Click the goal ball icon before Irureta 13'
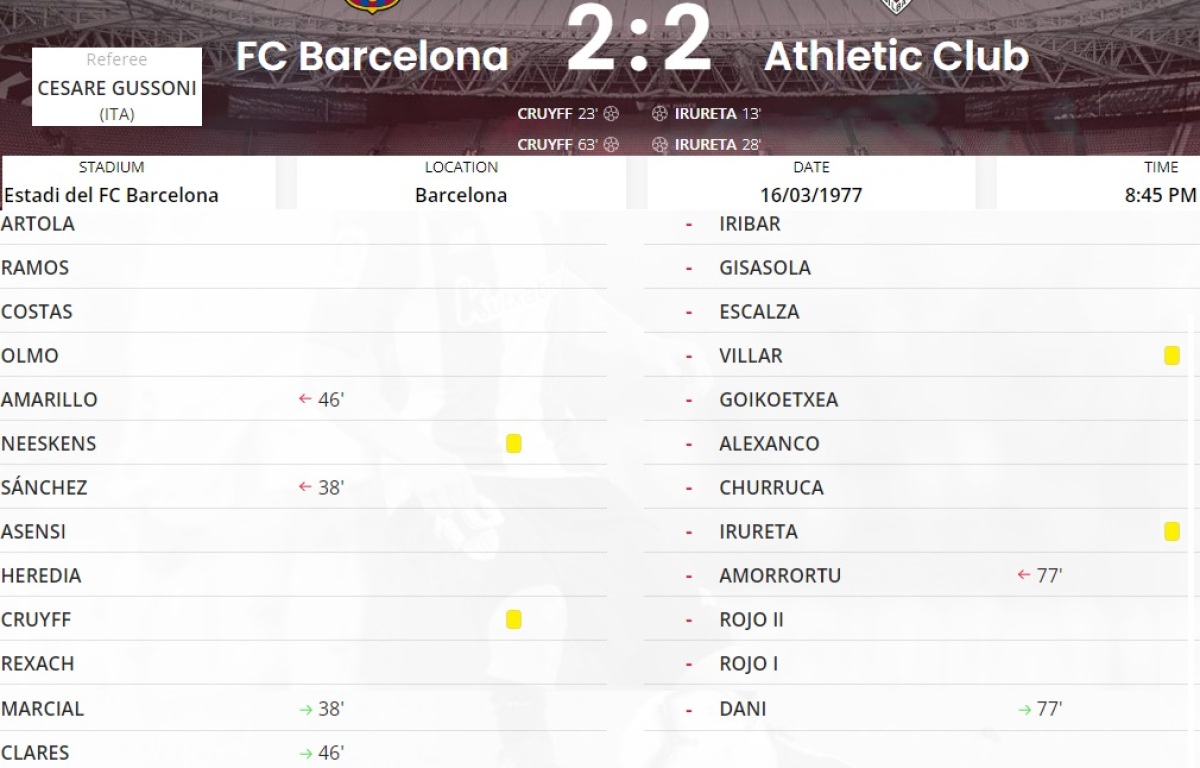 tap(660, 114)
